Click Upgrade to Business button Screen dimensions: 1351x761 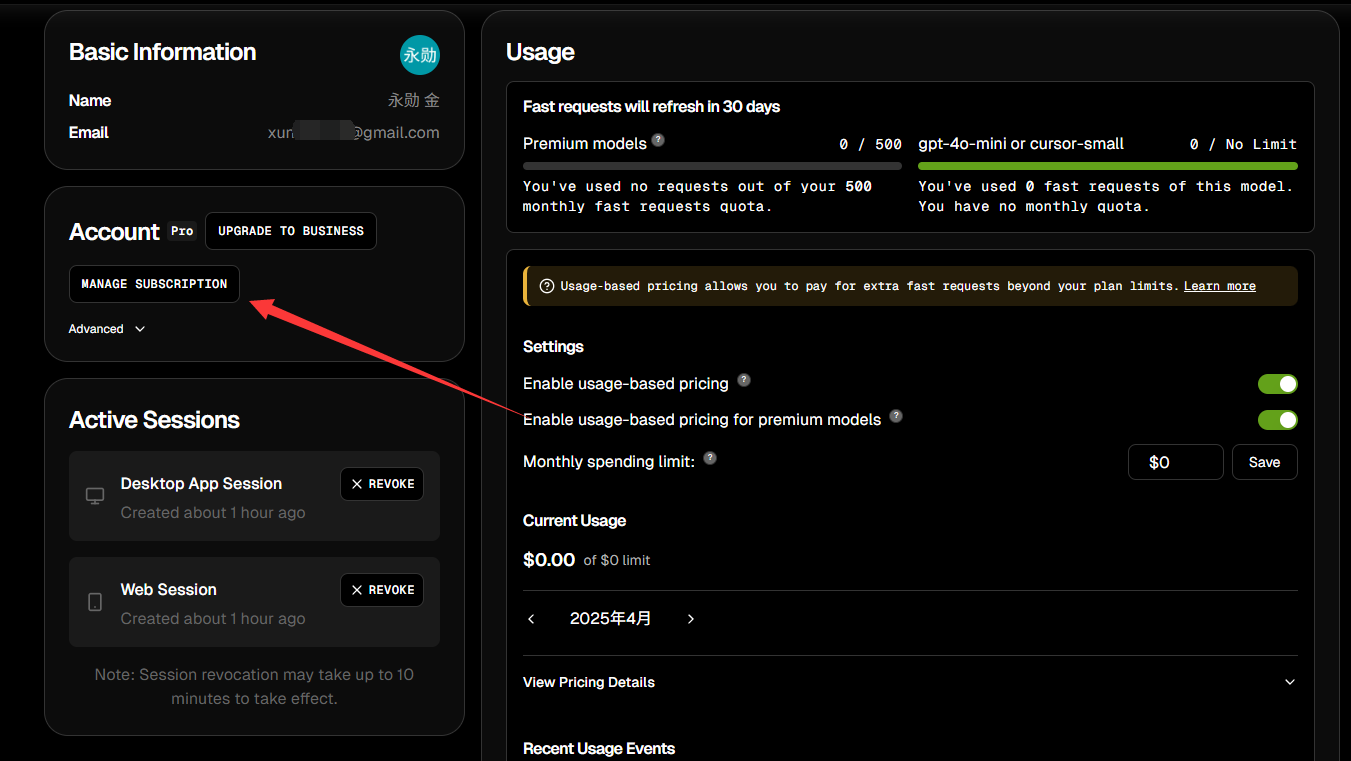point(291,231)
